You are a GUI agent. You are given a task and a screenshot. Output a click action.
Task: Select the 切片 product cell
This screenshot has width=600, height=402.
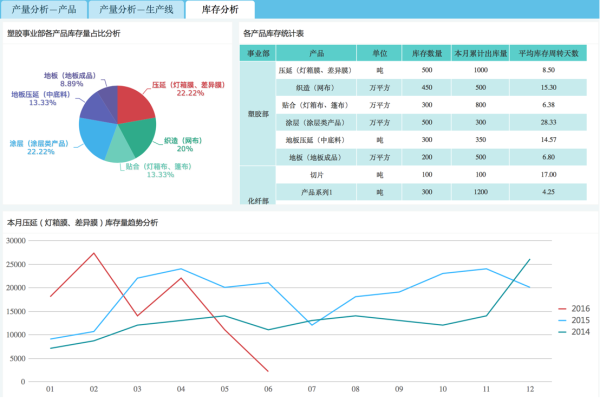point(316,175)
